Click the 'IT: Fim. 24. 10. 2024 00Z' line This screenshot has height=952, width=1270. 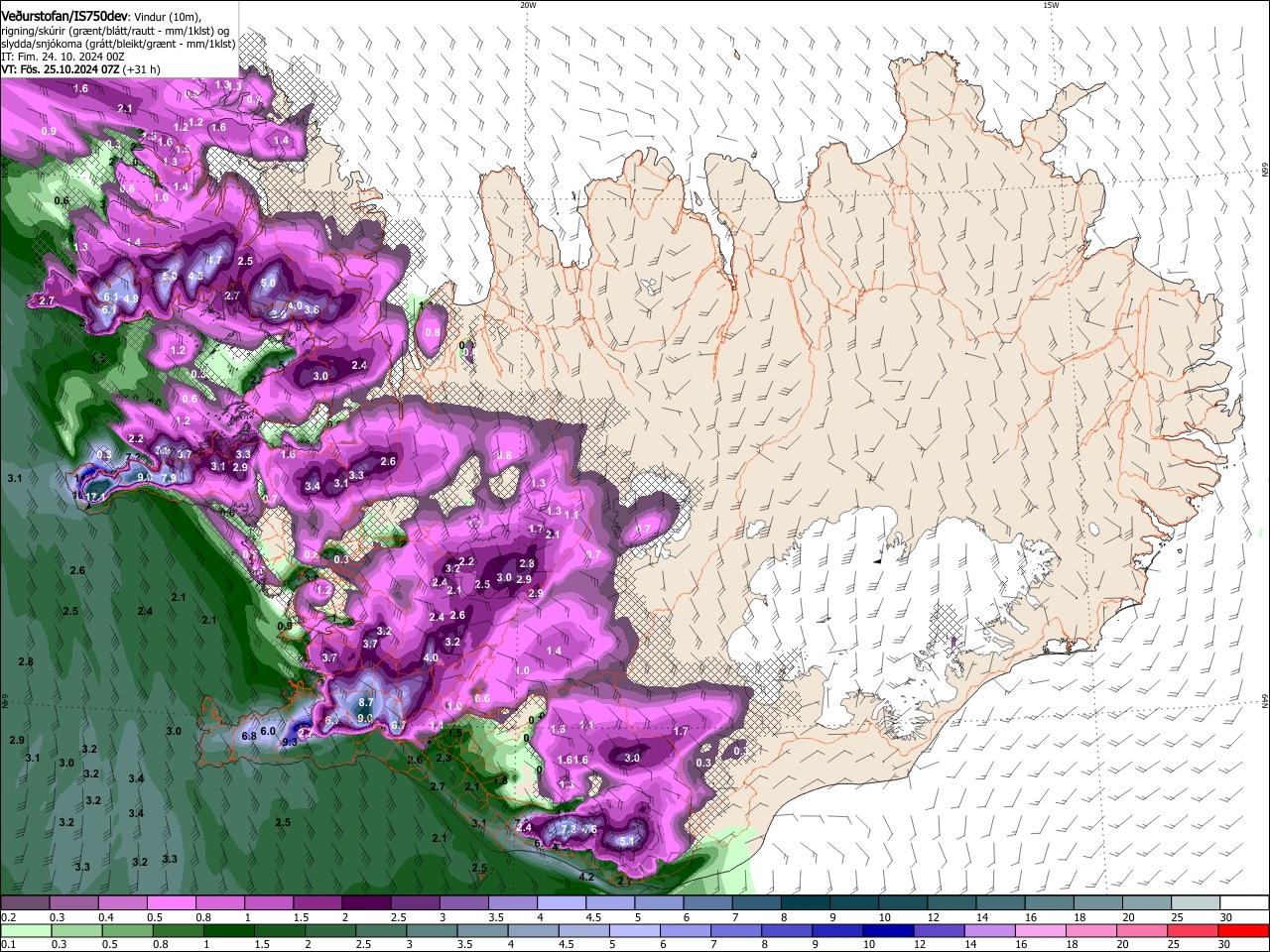[63, 57]
